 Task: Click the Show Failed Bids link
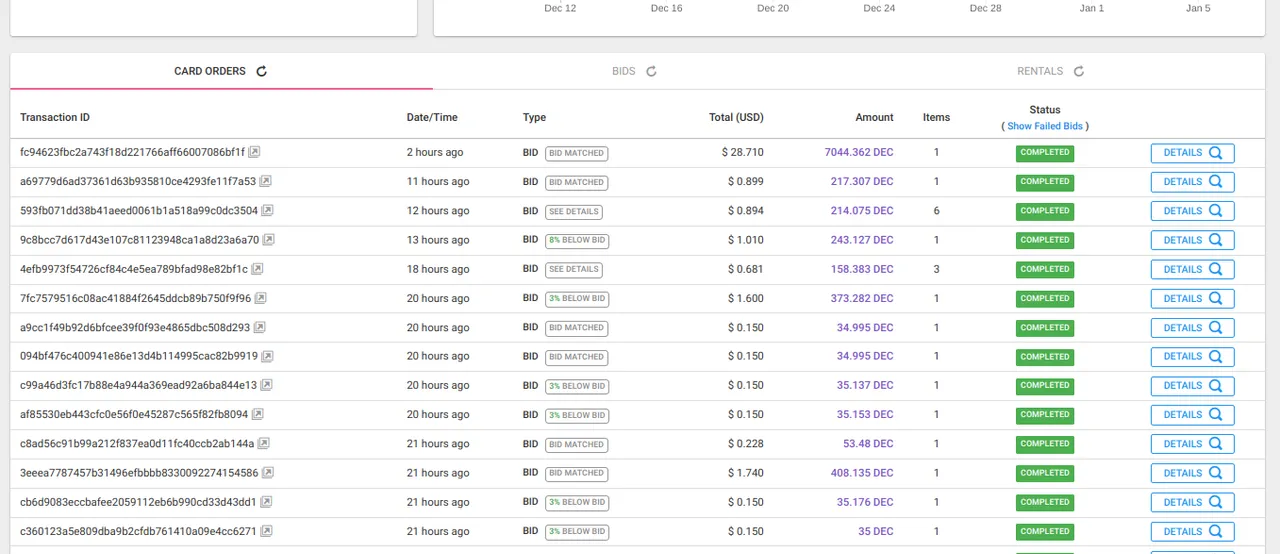point(1045,126)
